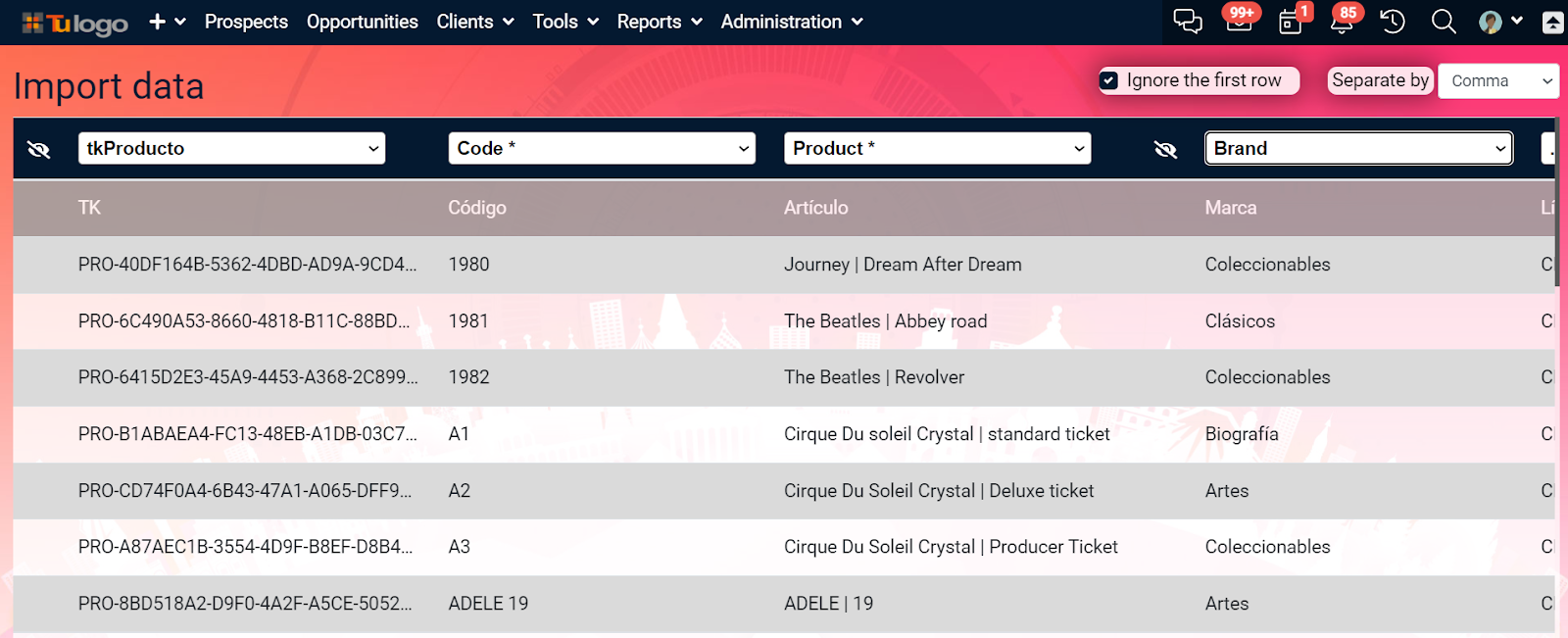Image resolution: width=1568 pixels, height=638 pixels.
Task: Open the calendar icon with 1 badge
Action: tap(1293, 22)
